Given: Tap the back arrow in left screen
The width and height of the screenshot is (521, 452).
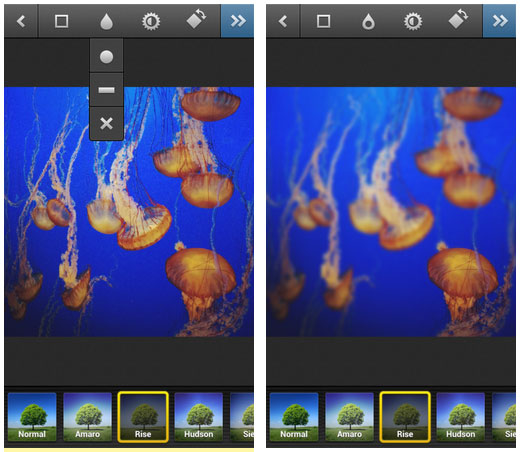Looking at the screenshot, I should [21, 21].
